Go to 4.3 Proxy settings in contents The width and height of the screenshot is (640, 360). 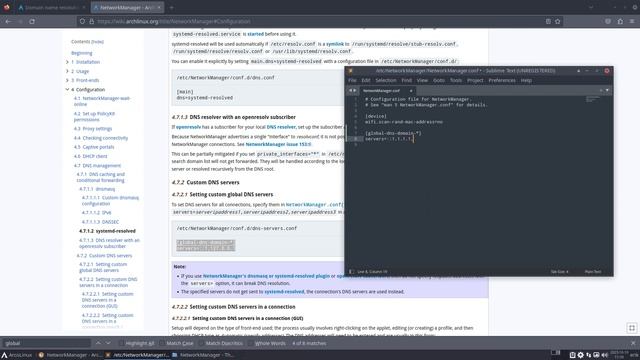click(x=93, y=129)
